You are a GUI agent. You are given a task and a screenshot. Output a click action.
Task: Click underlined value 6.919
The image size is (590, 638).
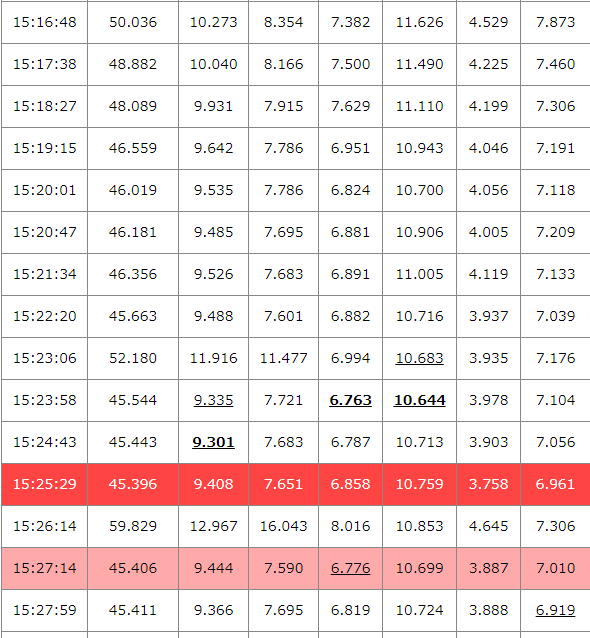pos(555,610)
